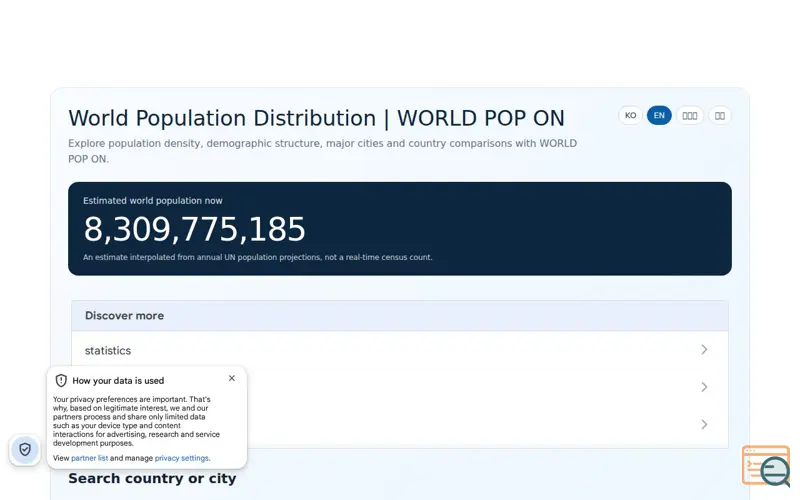Switch language to KO
Image resolution: width=800 pixels, height=500 pixels.
[x=630, y=115]
